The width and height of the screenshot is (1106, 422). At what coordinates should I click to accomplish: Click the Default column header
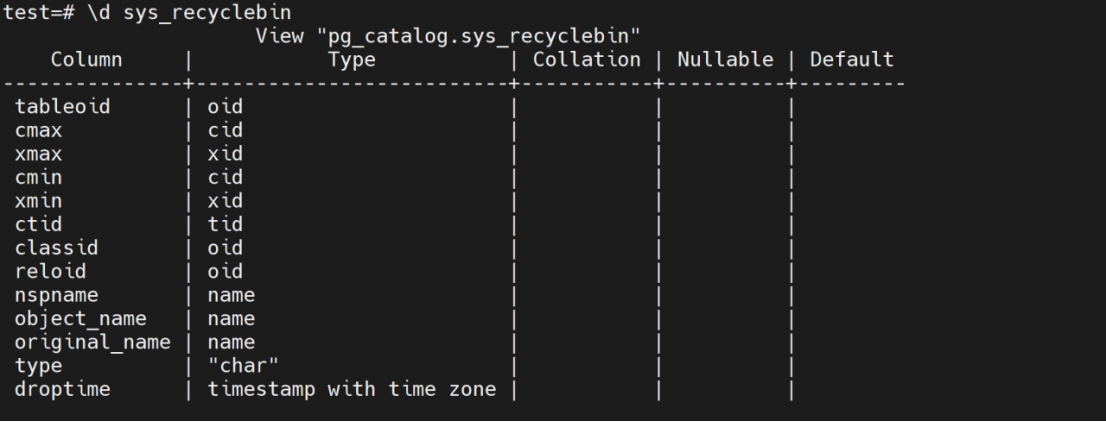click(851, 60)
